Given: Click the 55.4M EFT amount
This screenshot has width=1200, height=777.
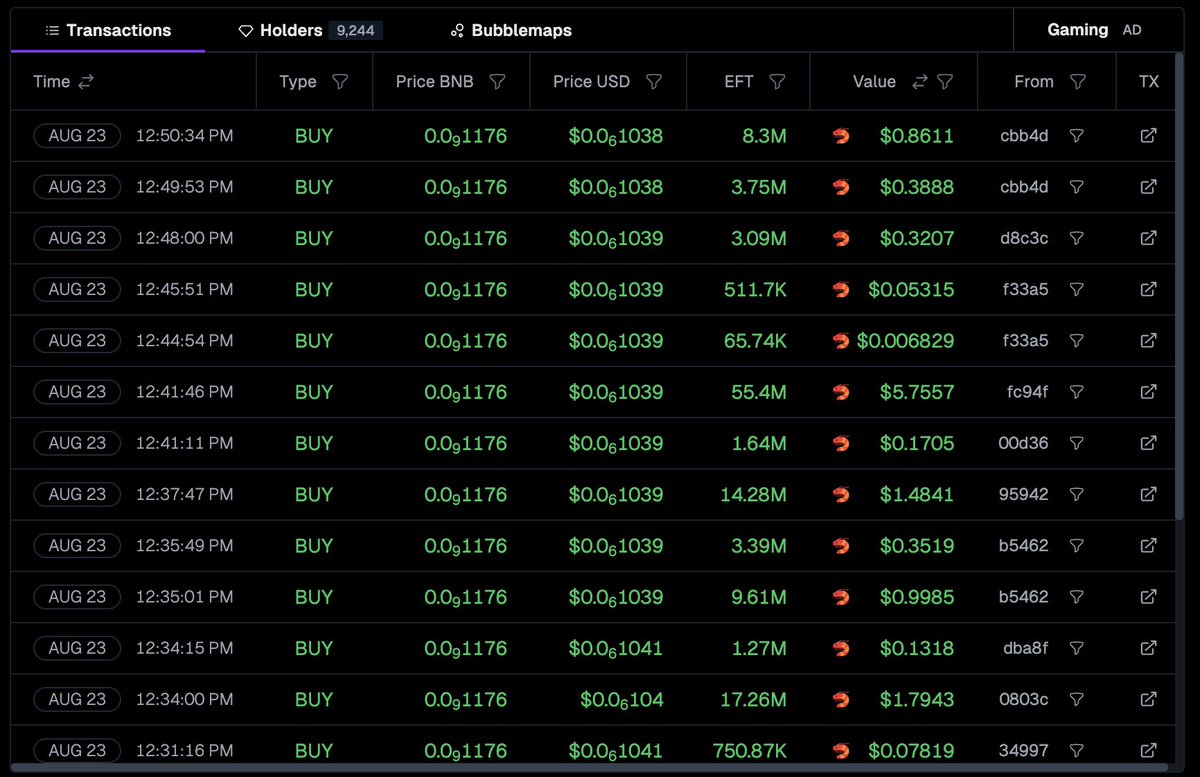Looking at the screenshot, I should (x=758, y=392).
